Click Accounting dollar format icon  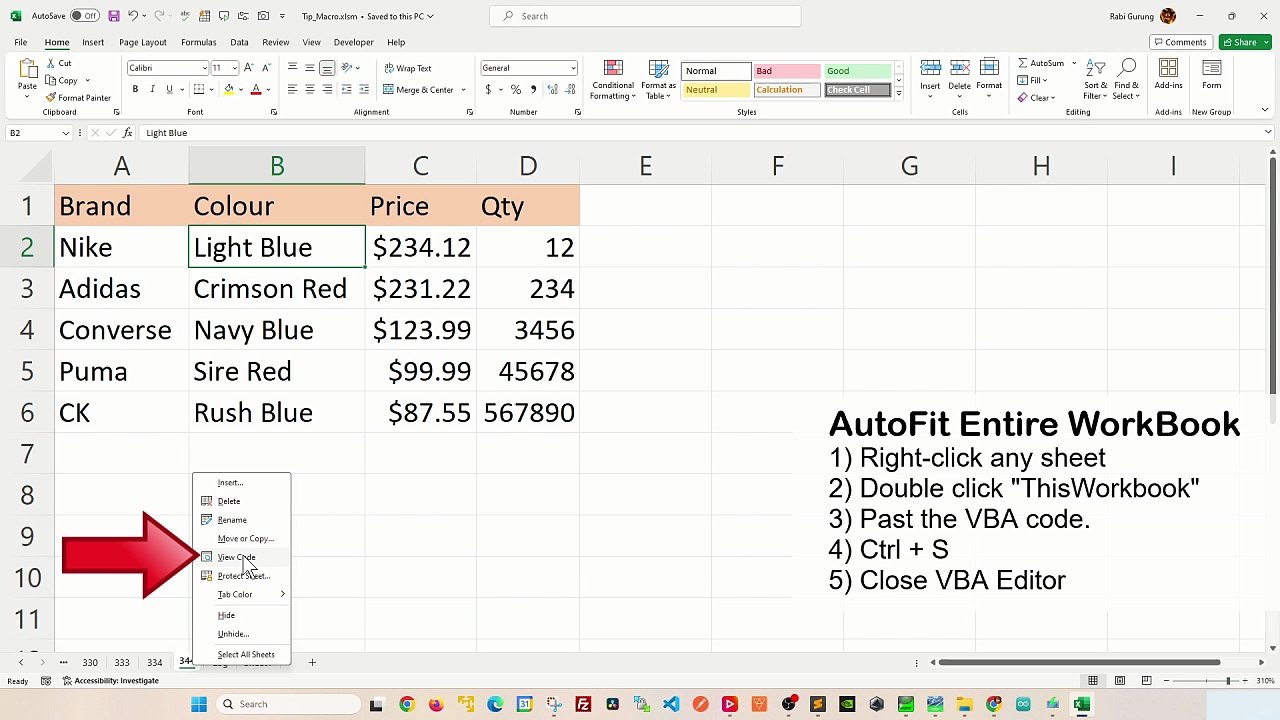(x=488, y=89)
